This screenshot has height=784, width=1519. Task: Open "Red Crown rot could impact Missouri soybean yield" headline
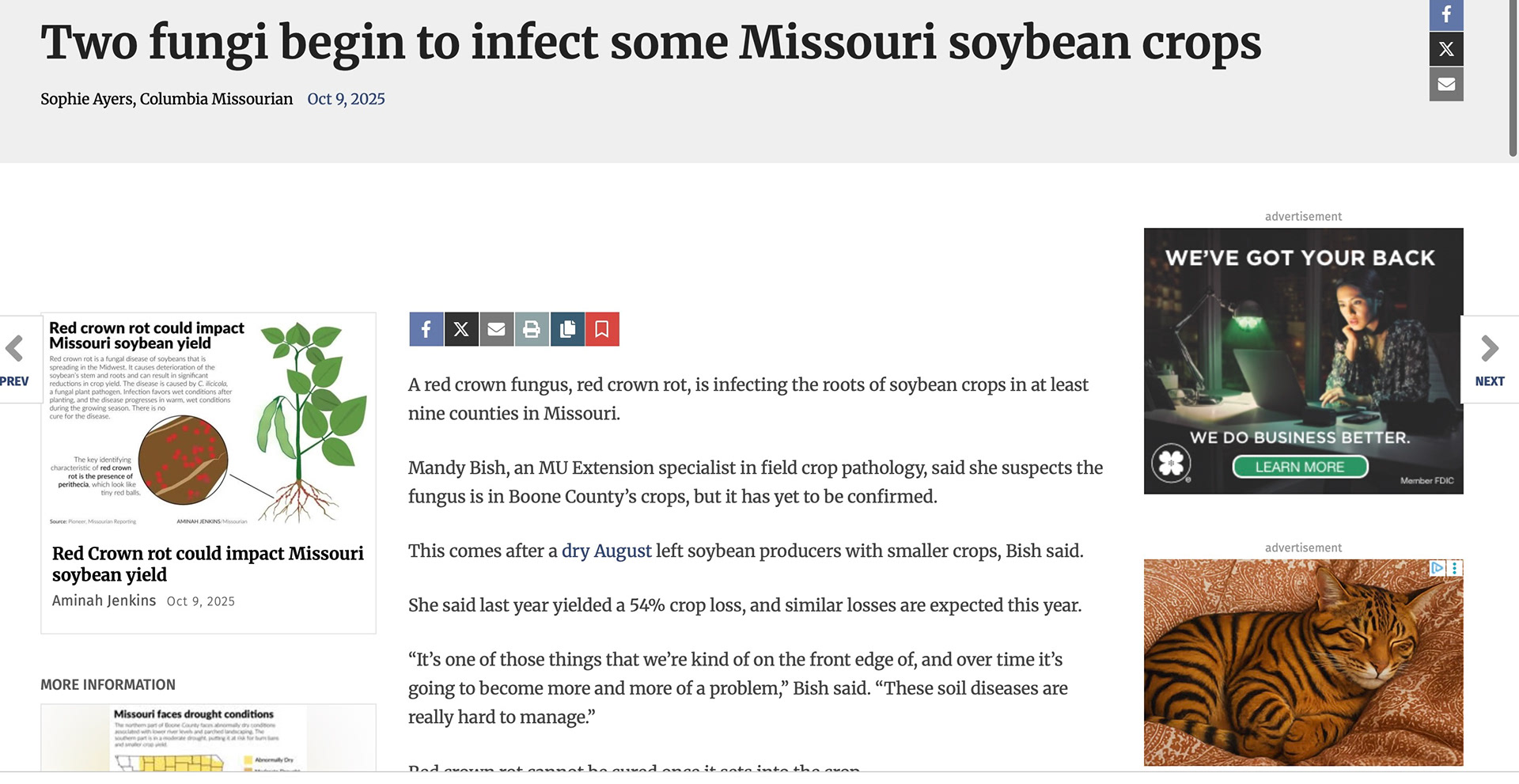207,563
